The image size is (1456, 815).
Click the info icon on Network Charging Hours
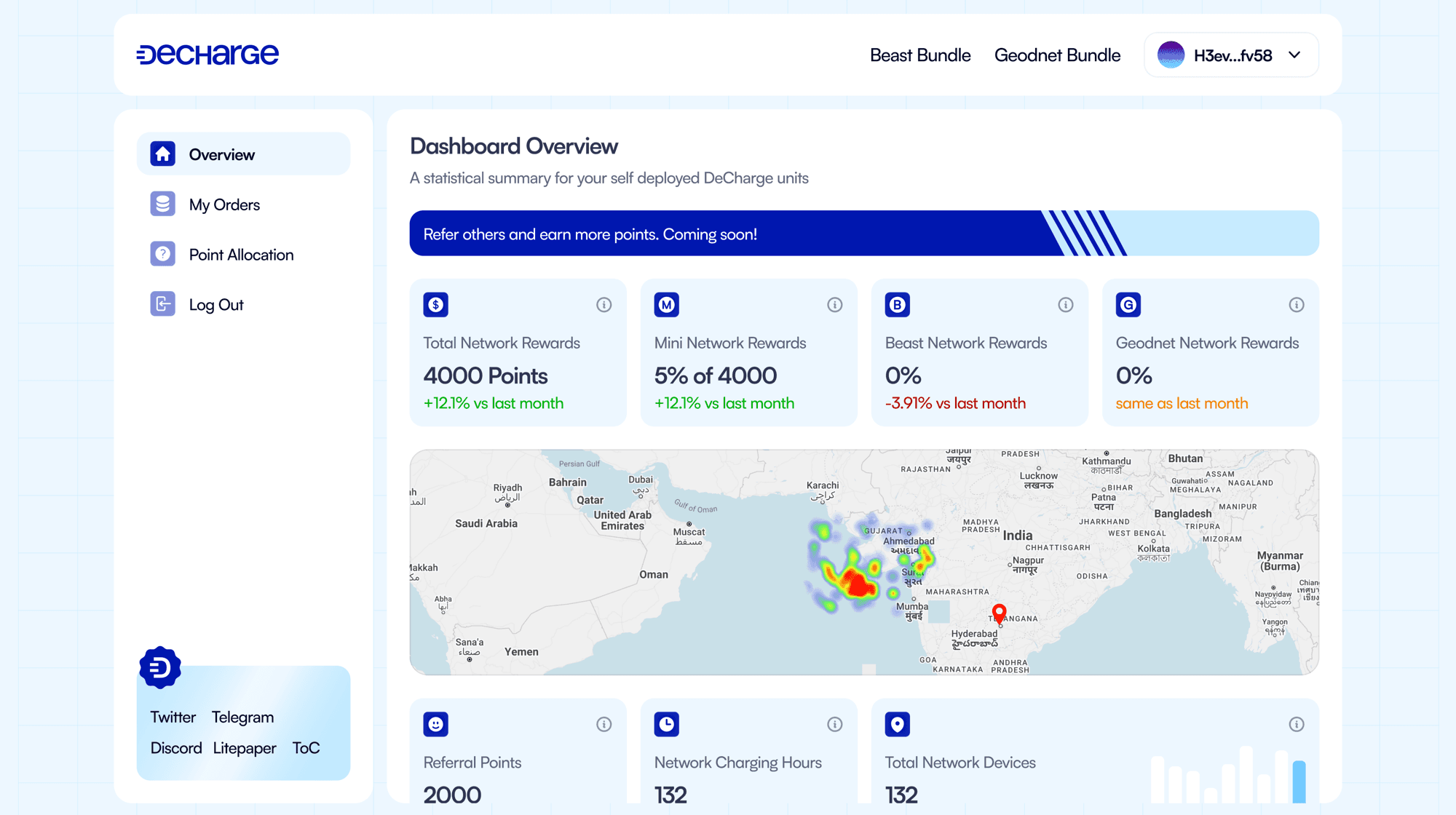(x=834, y=724)
